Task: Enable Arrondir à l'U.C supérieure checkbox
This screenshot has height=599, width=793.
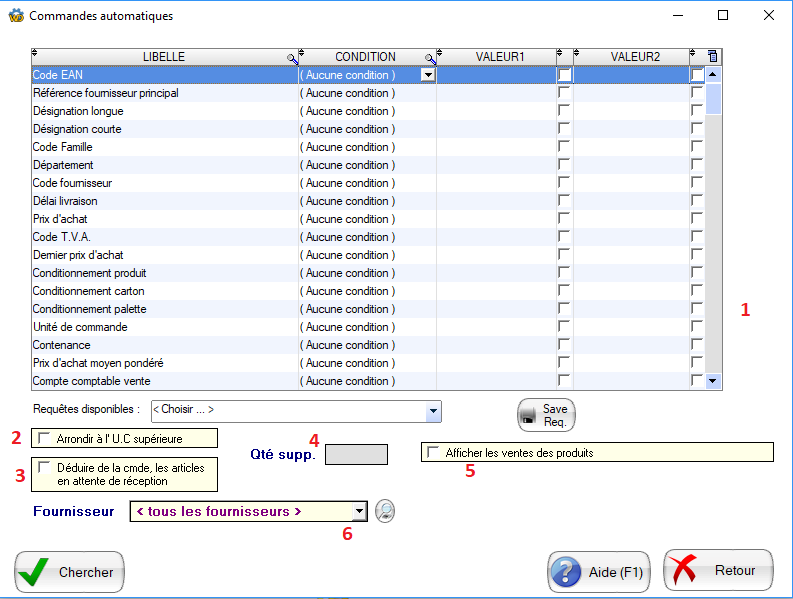Action: 45,438
